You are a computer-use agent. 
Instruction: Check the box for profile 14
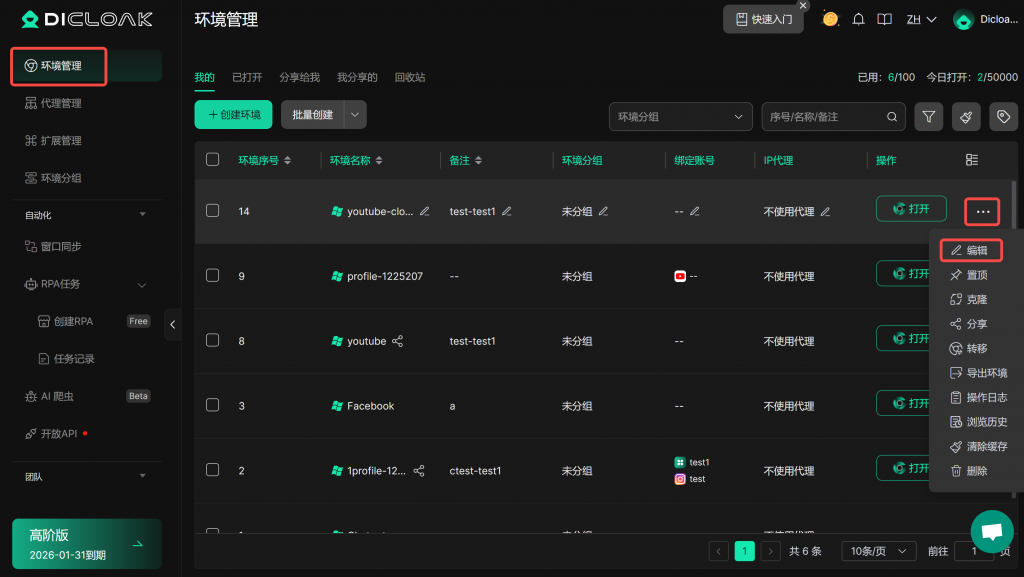[x=212, y=211]
